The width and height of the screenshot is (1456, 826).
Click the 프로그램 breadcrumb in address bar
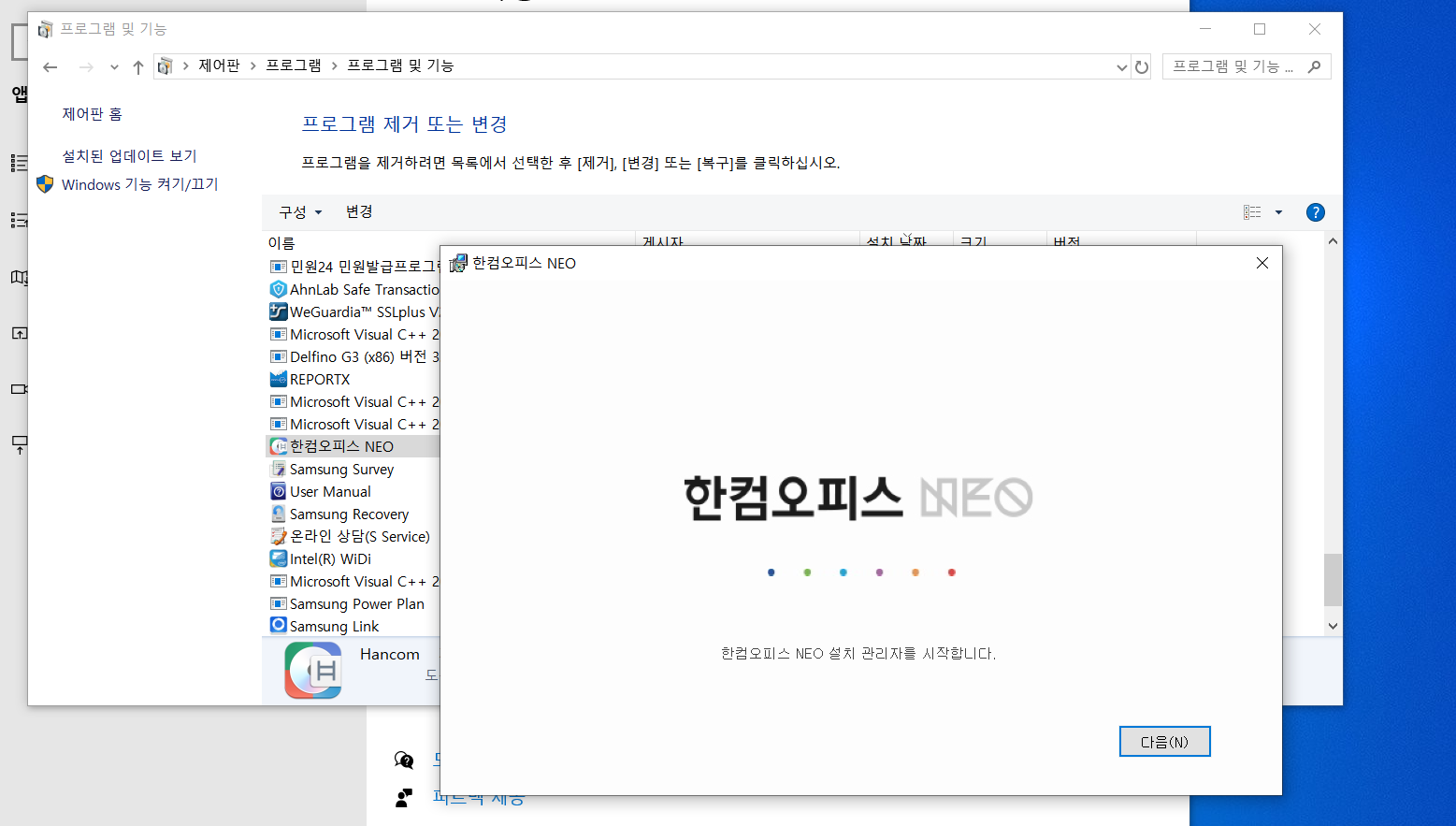point(294,65)
